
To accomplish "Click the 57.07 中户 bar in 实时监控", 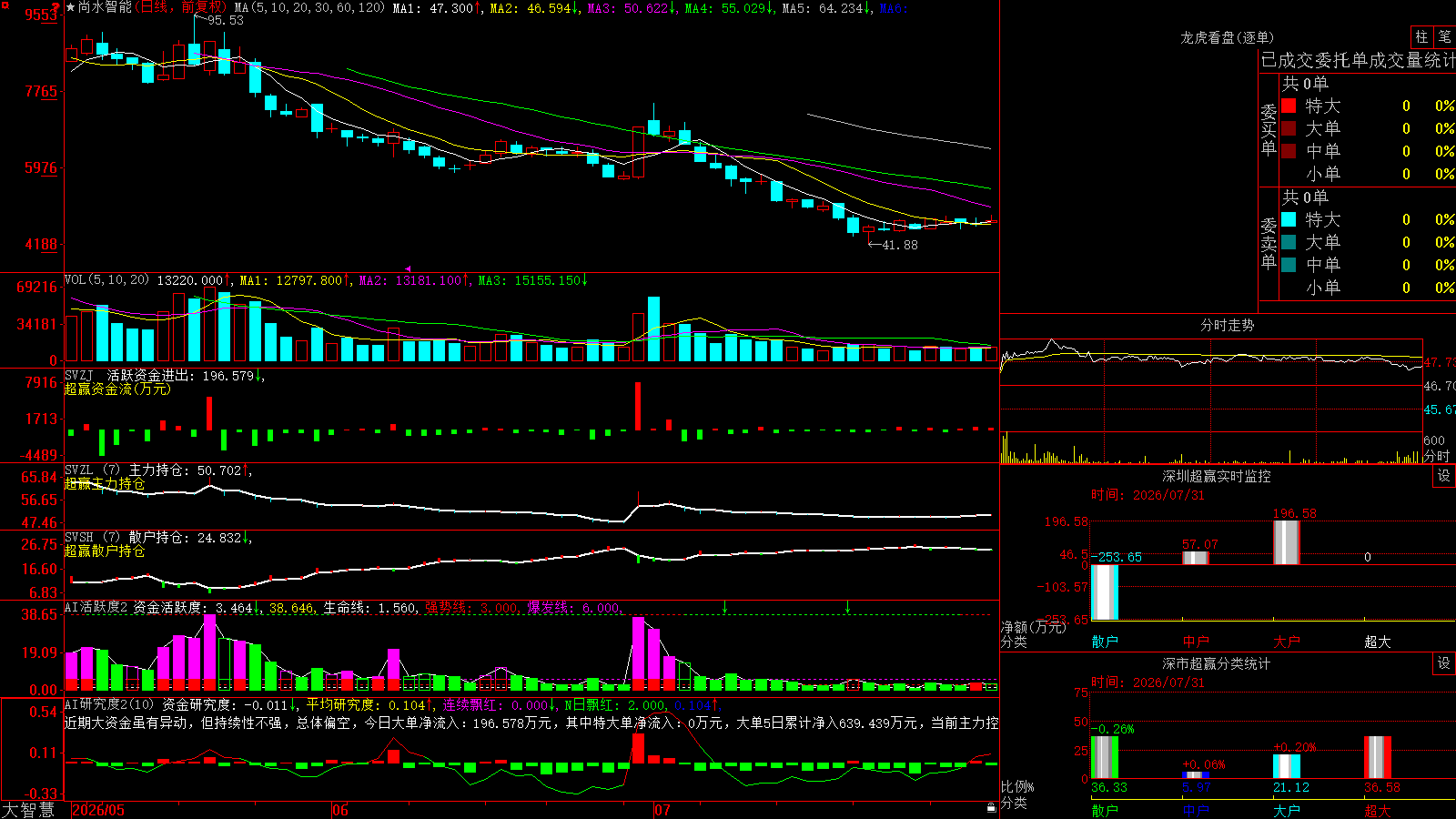I will (1196, 558).
